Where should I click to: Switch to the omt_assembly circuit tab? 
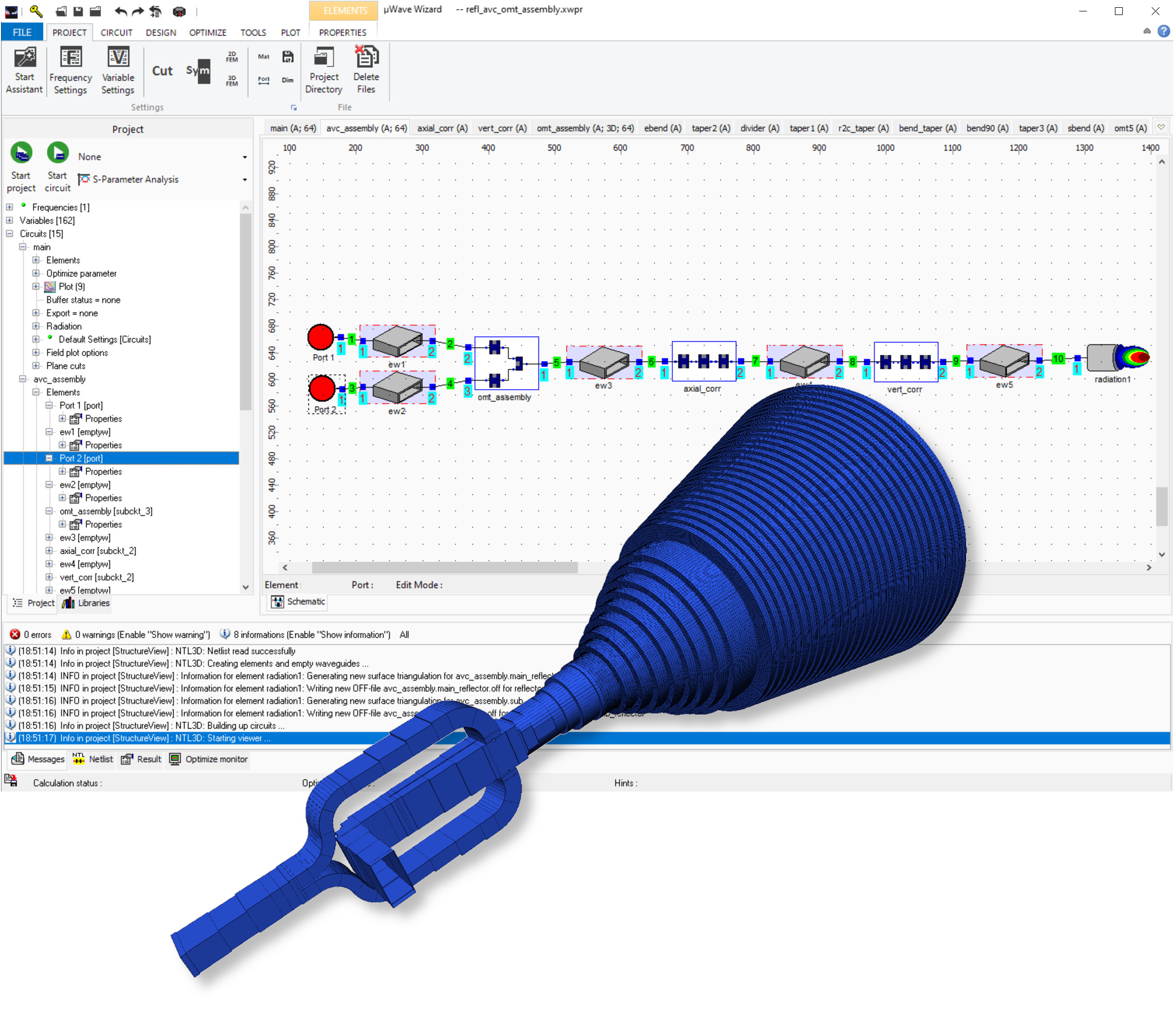pos(585,128)
